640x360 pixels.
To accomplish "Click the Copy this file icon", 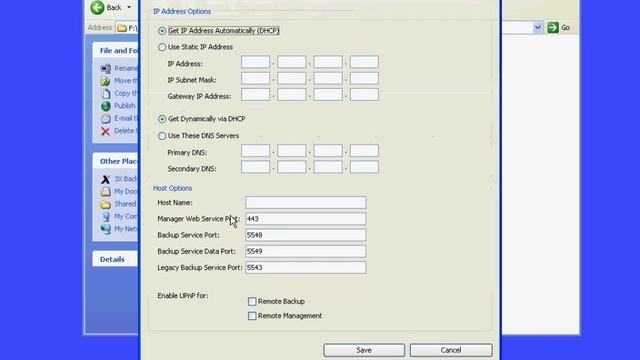I will click(105, 93).
